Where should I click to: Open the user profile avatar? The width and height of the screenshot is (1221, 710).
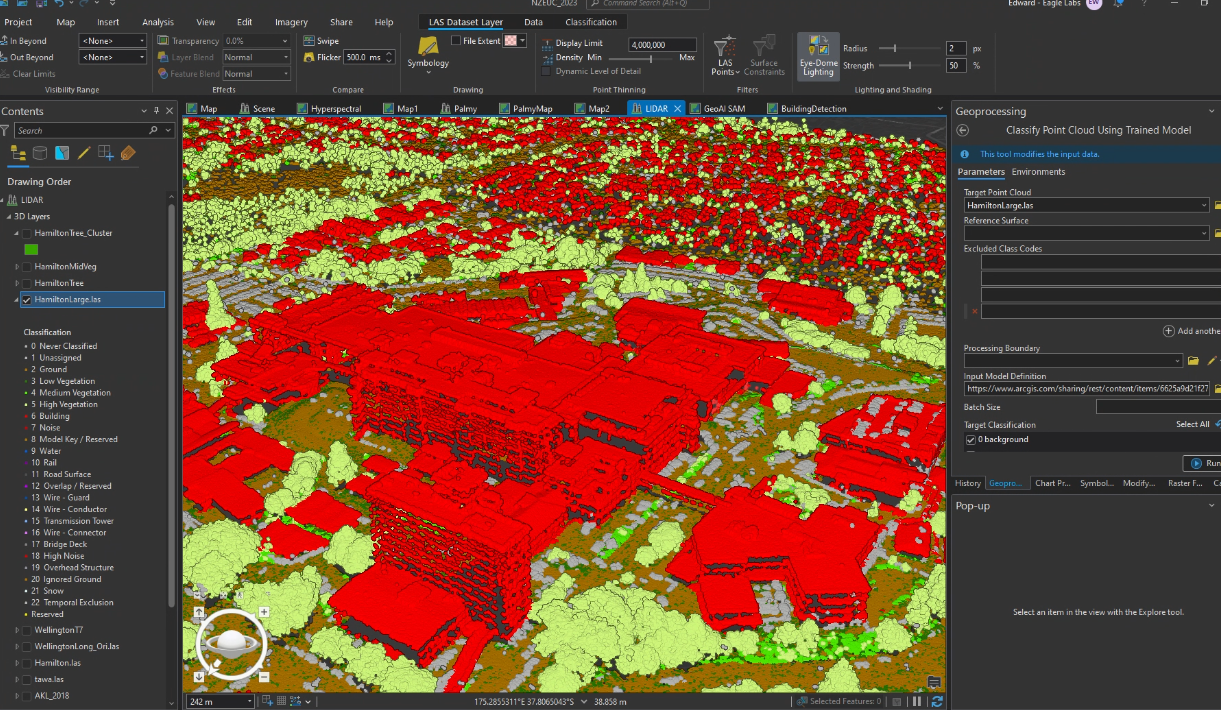tap(1094, 5)
